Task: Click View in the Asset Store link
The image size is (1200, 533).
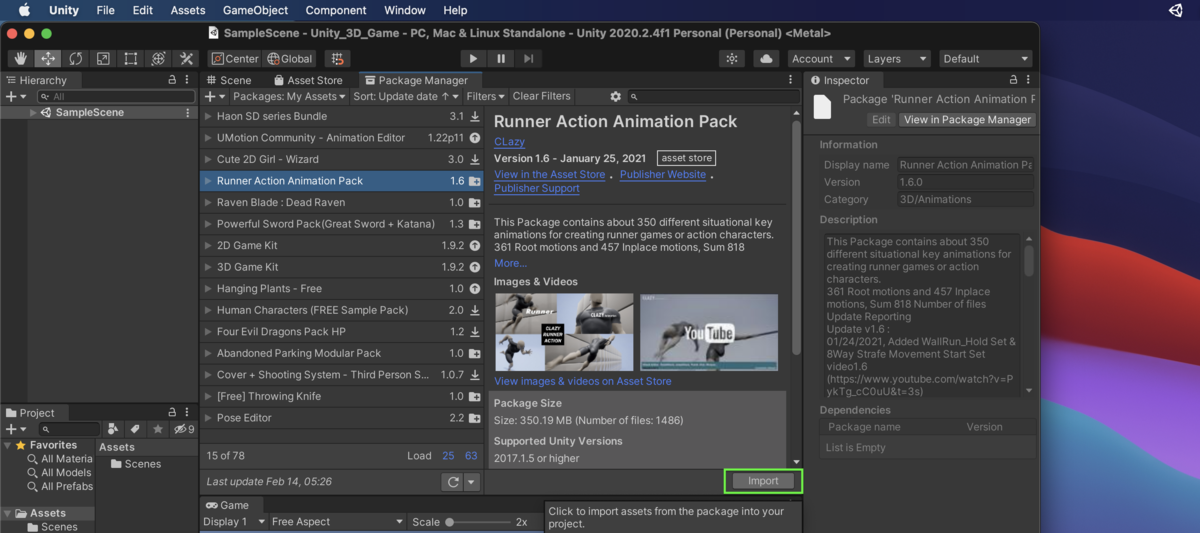Action: pos(550,174)
